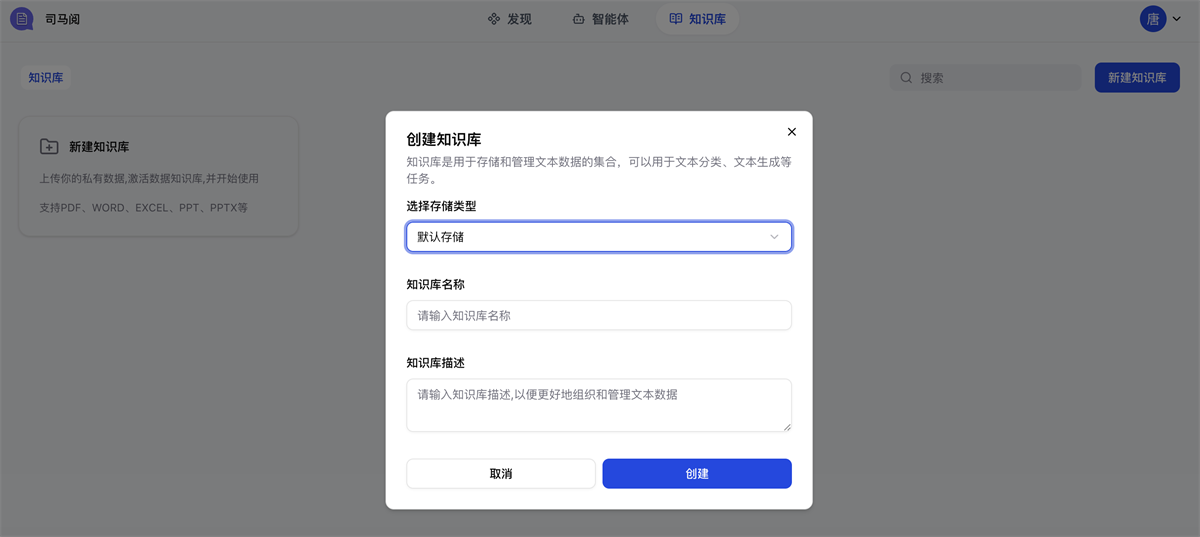
Task: Select the 知识库 top navigation tab
Action: 698,19
